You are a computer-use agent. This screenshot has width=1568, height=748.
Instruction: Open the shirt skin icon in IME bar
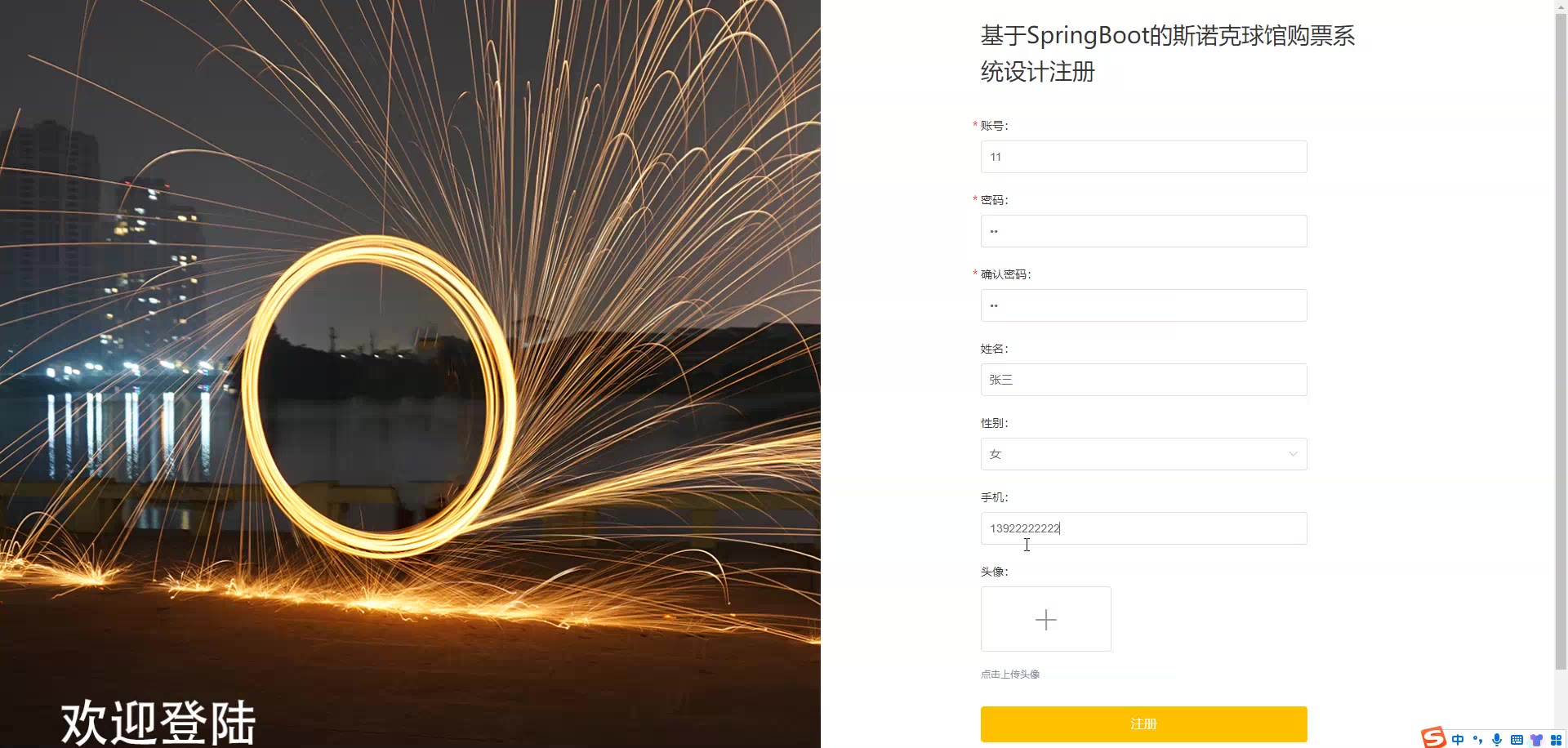pos(1536,740)
